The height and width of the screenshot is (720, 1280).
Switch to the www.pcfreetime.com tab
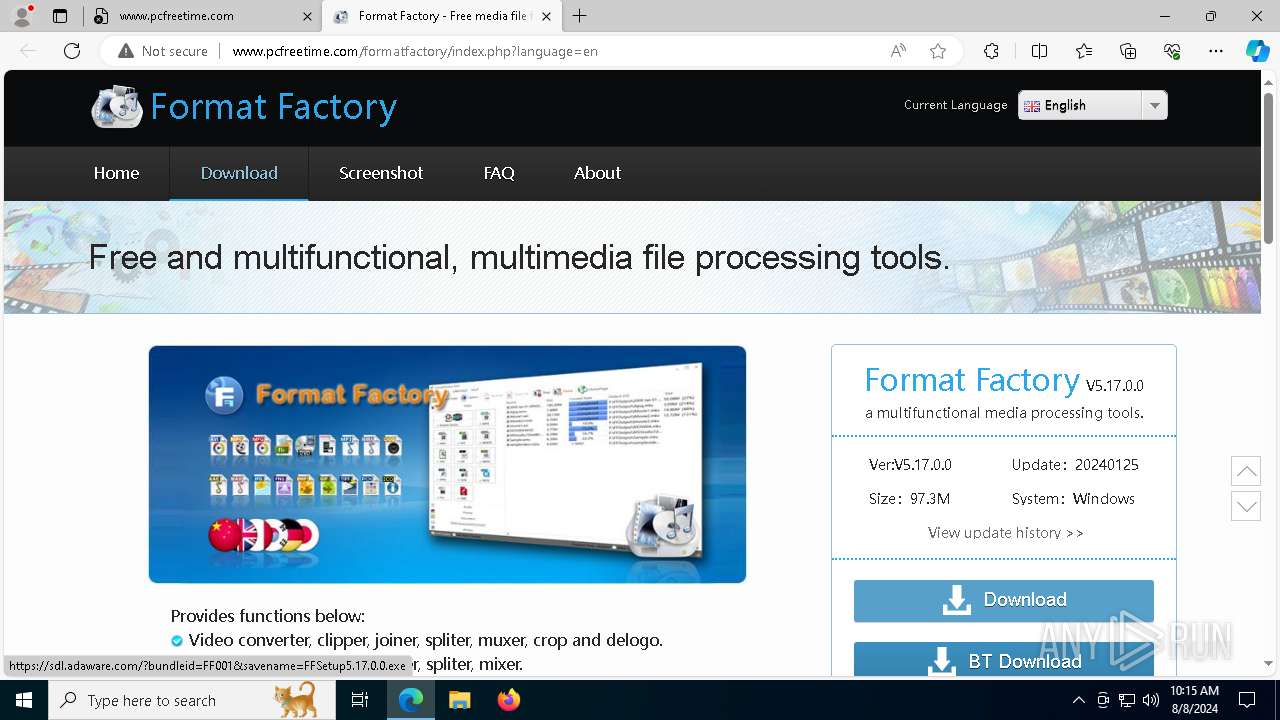[x=200, y=16]
